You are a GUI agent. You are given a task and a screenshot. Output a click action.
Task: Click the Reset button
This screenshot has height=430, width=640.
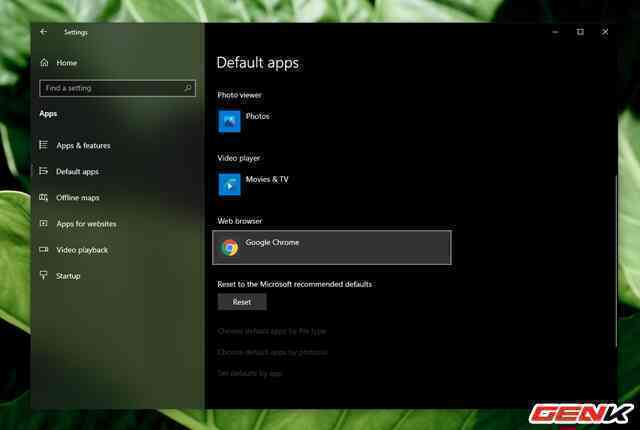click(242, 302)
